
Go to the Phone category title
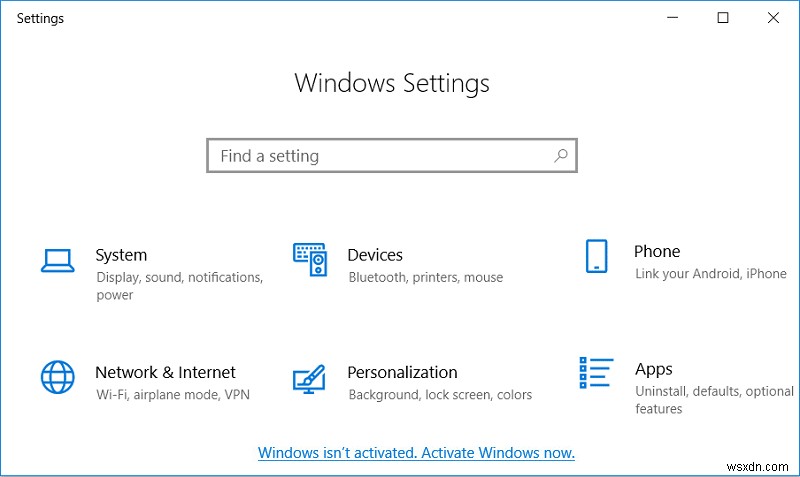click(x=657, y=251)
